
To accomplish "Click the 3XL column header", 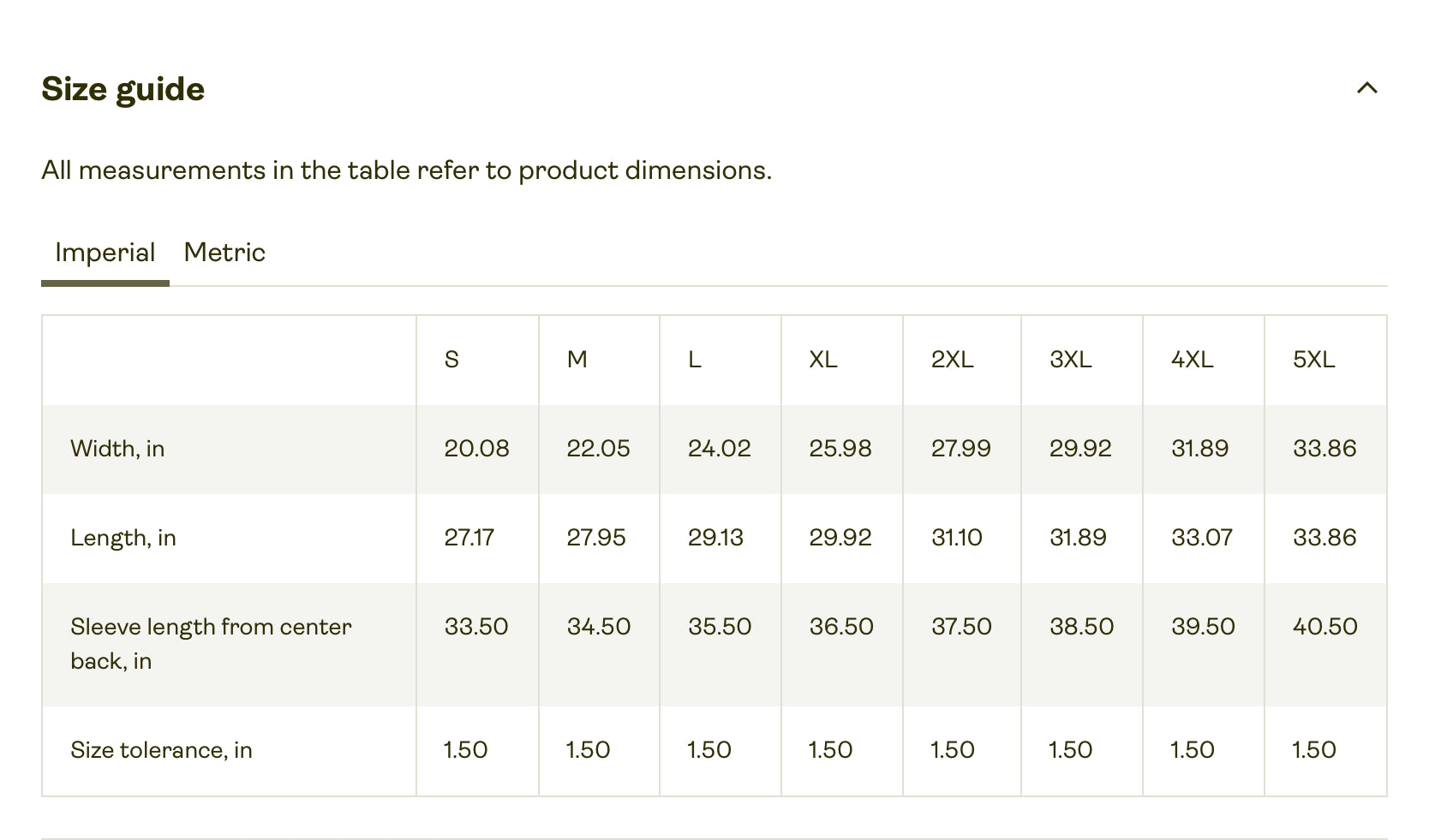I will 1071,360.
